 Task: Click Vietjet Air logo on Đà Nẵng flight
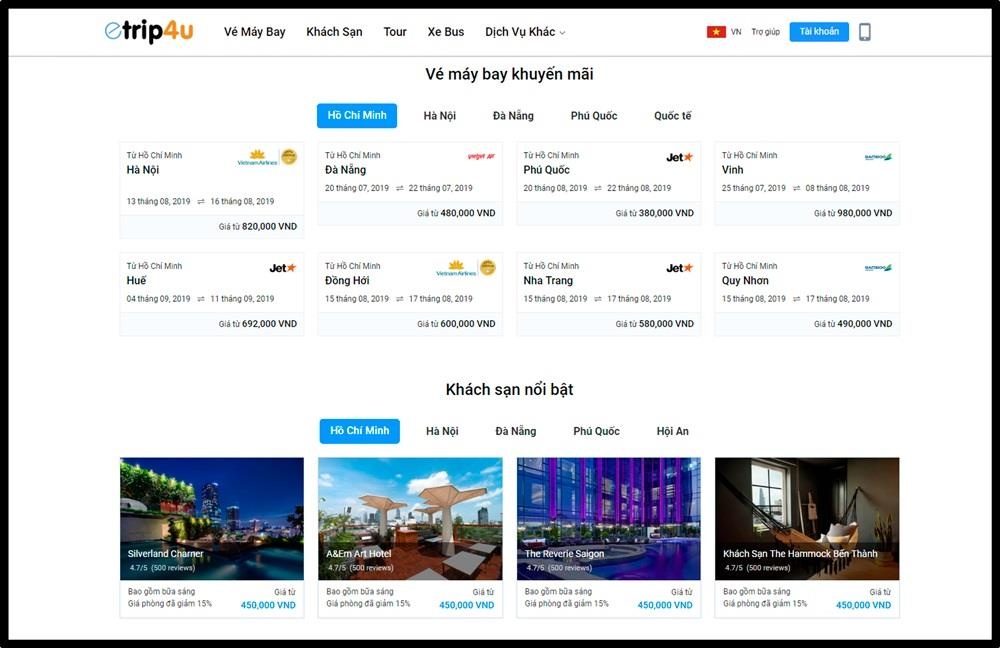pyautogui.click(x=481, y=156)
